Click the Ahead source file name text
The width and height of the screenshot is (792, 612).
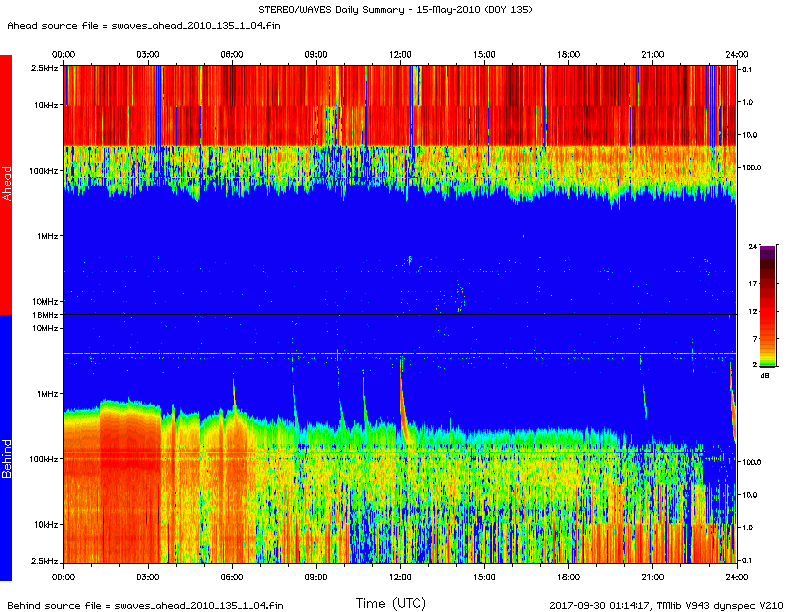(141, 27)
